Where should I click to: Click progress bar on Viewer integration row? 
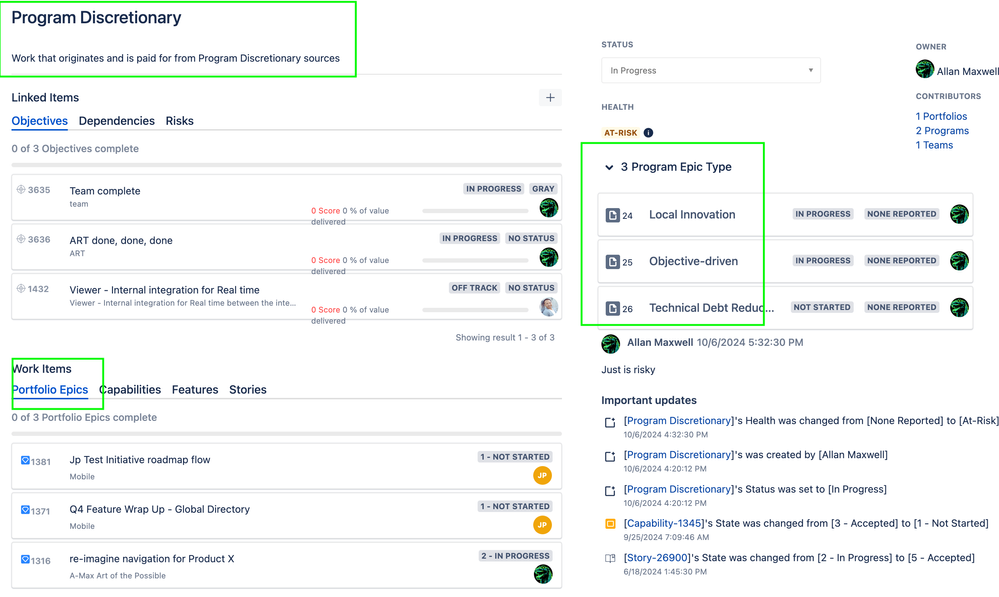475,310
